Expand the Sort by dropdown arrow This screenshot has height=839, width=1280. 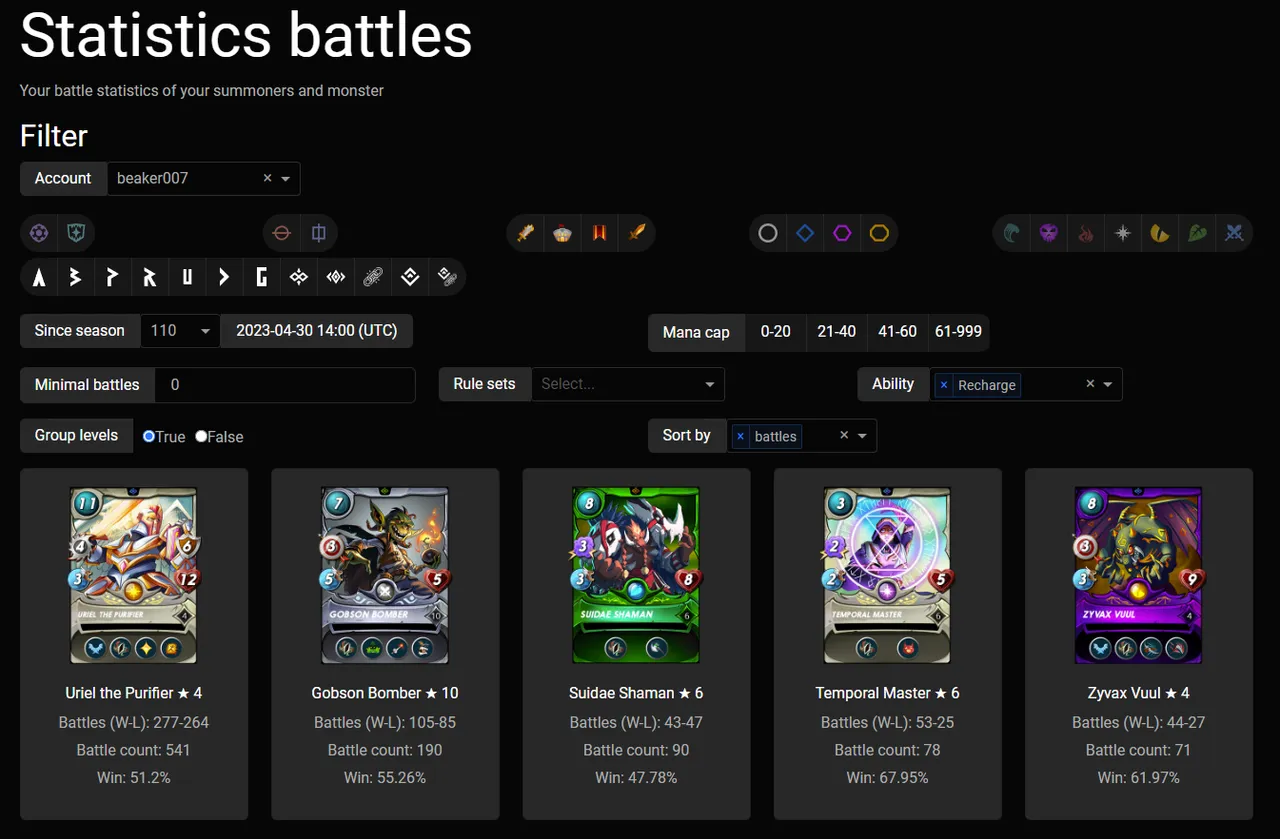[862, 436]
